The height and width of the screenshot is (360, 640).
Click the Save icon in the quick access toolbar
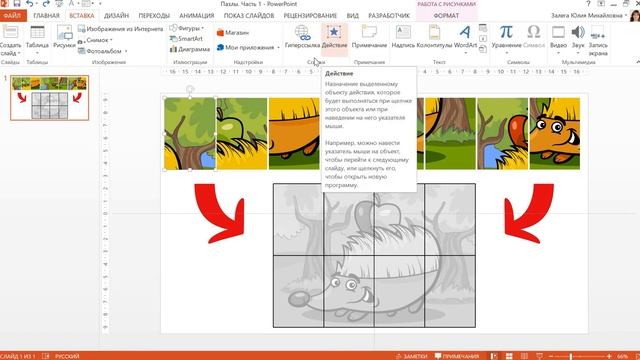[x=17, y=4]
